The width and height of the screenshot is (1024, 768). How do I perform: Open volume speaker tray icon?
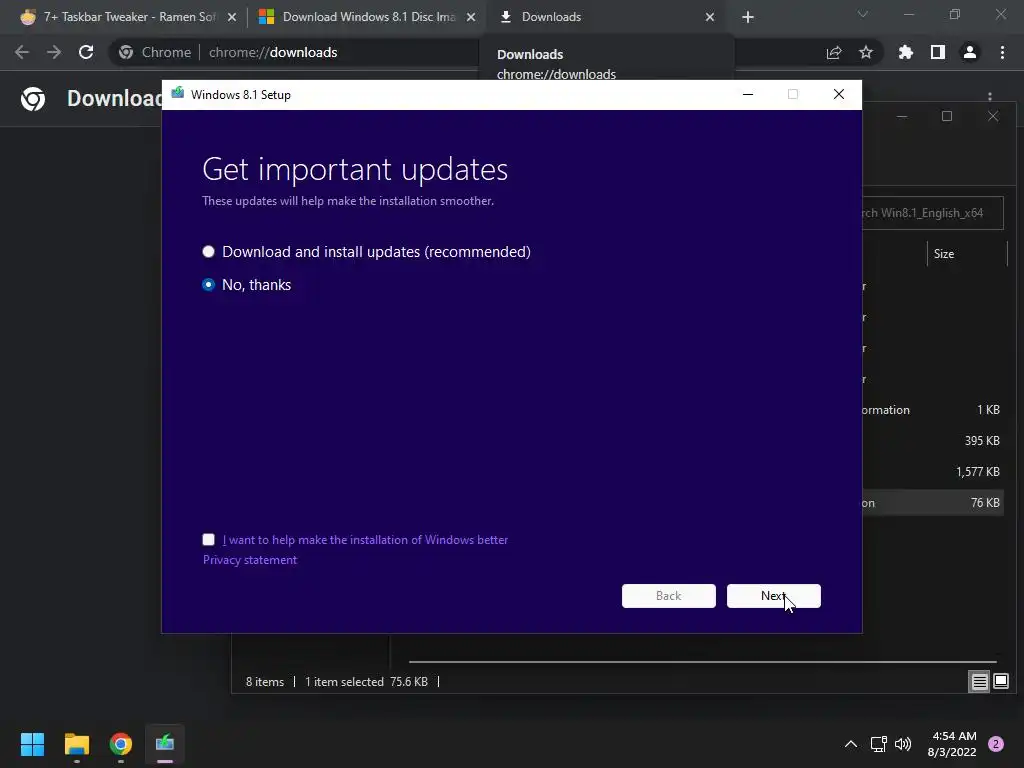click(903, 744)
